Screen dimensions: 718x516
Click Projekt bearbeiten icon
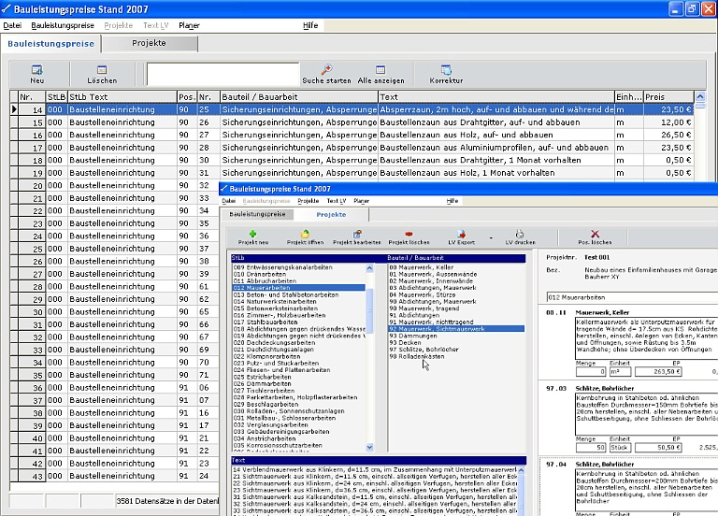[x=355, y=233]
